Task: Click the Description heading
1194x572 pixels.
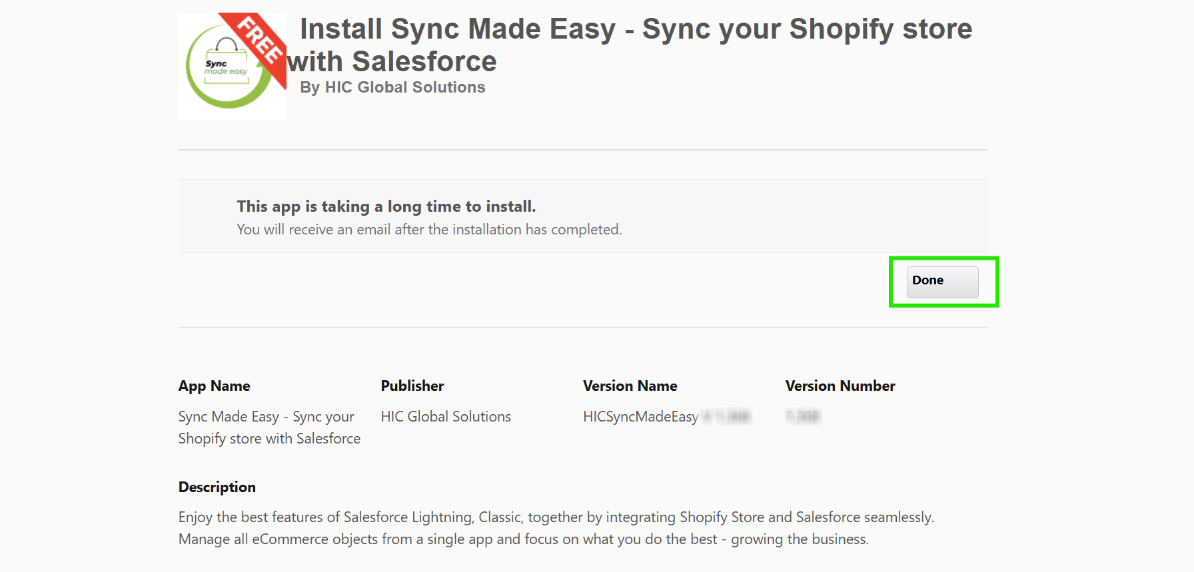Action: 217,487
